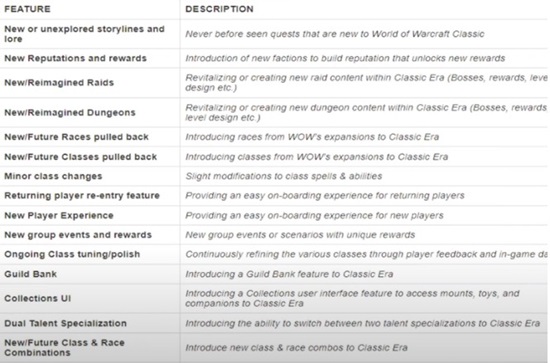Click the FEATURE column header
Screen dimensions: 550x363
(x=27, y=9)
